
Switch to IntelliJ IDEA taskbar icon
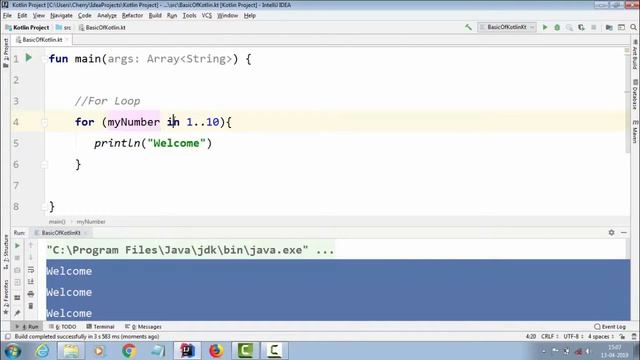187,351
